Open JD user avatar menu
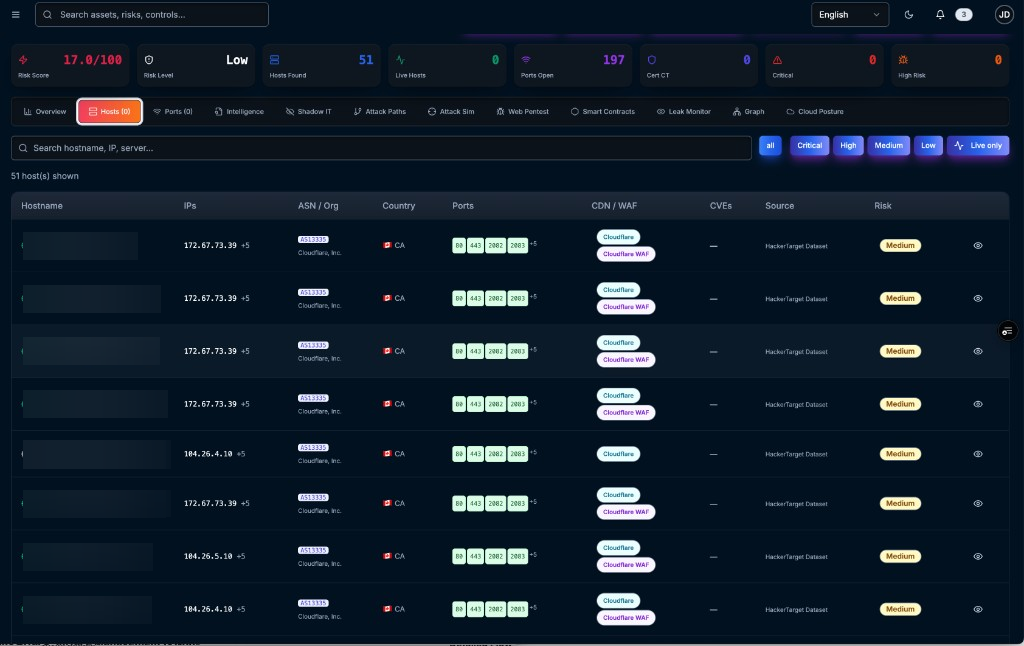 coord(1004,14)
